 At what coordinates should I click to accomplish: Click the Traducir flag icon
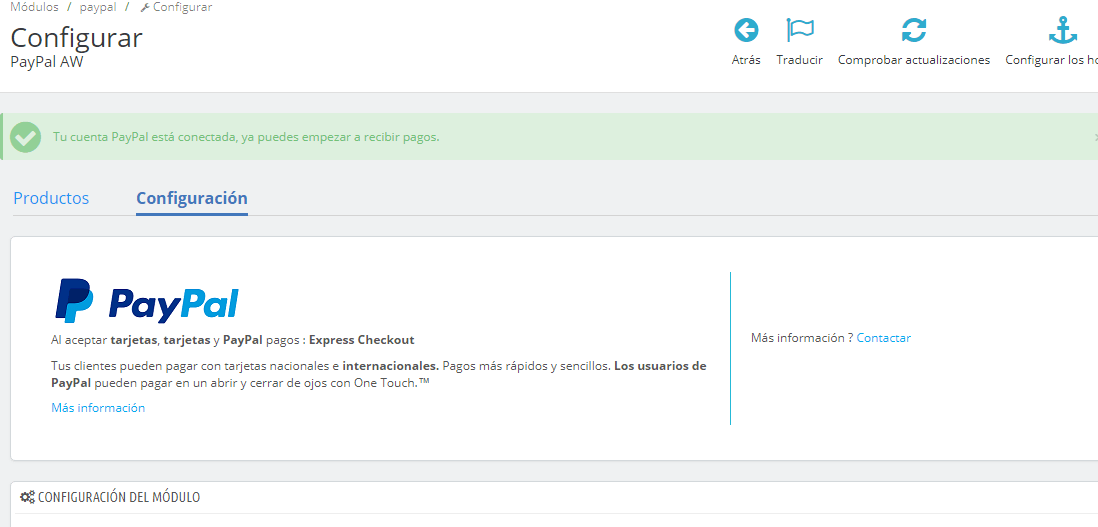800,31
